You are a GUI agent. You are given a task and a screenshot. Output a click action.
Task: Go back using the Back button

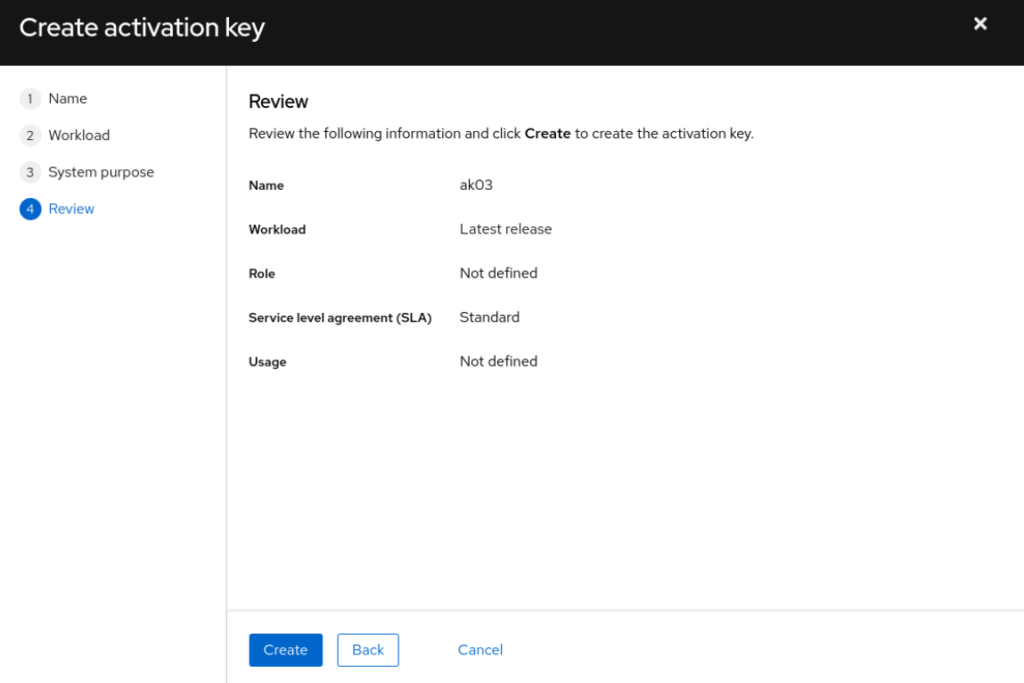[x=368, y=650]
